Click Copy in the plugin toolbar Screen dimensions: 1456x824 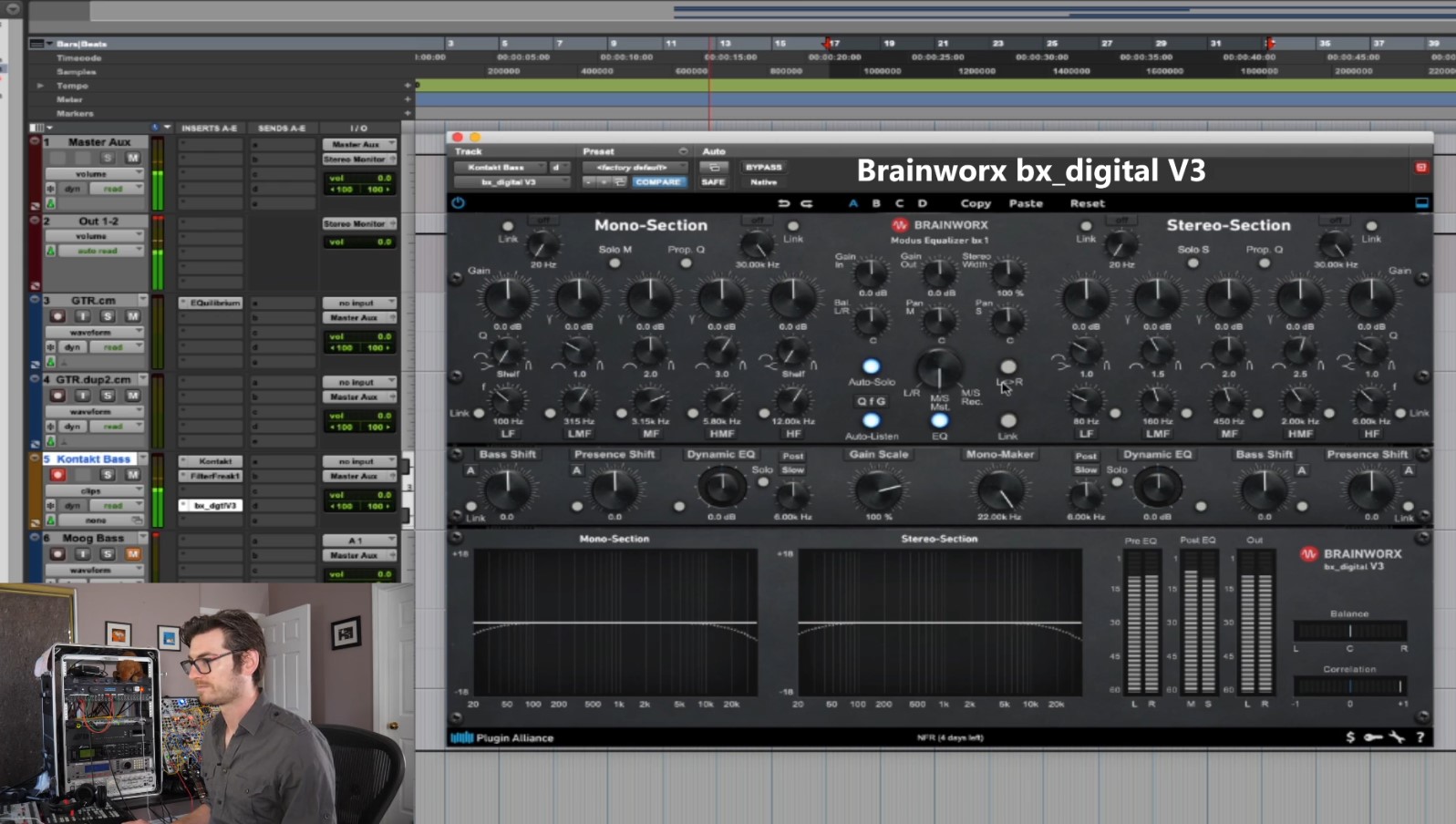pyautogui.click(x=975, y=203)
